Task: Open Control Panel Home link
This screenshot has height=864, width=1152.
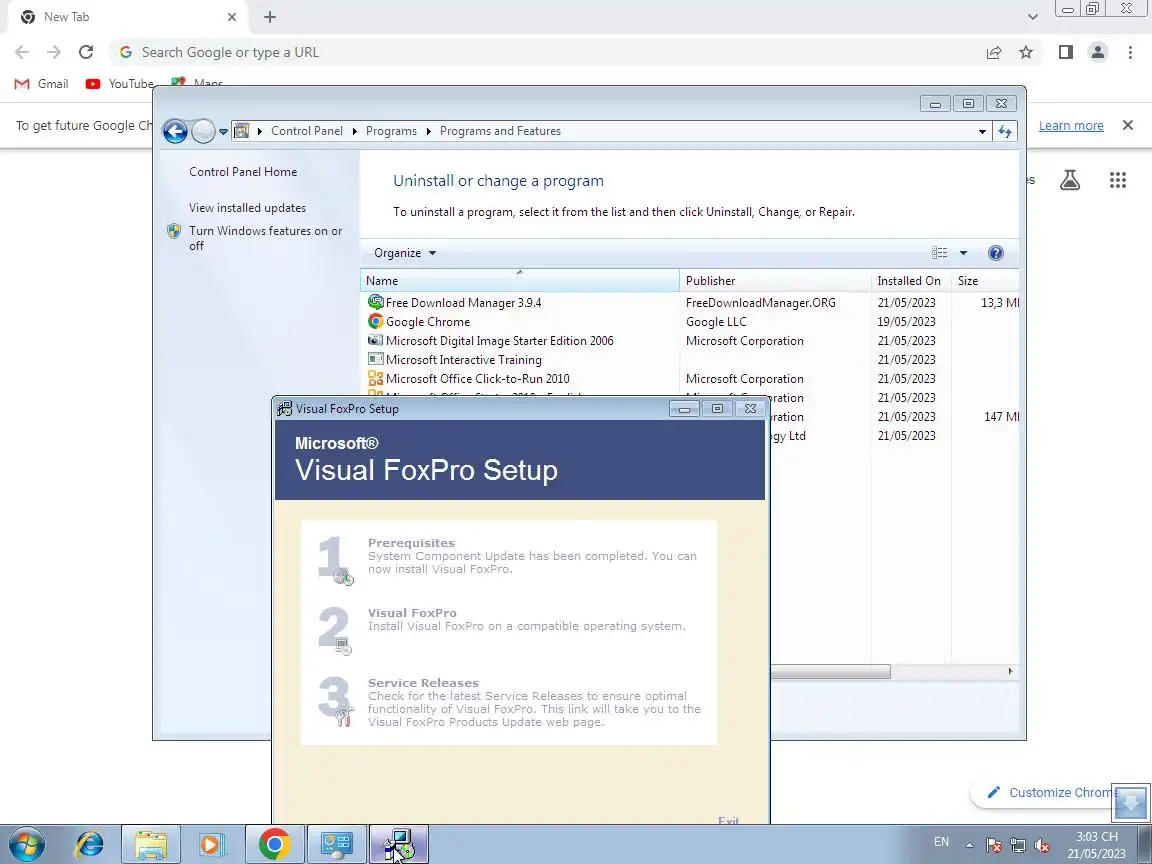Action: [243, 172]
